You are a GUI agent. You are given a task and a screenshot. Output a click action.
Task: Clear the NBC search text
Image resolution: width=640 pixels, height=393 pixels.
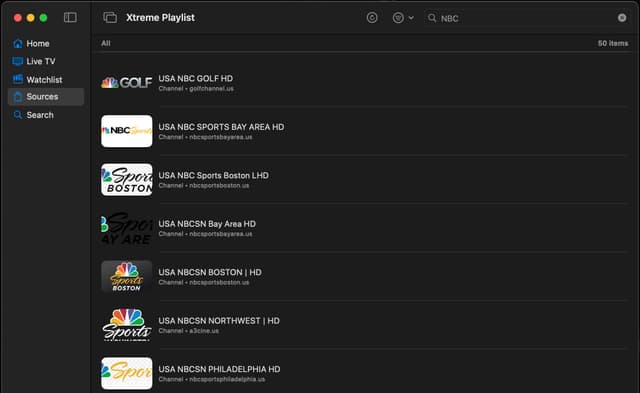[x=622, y=18]
